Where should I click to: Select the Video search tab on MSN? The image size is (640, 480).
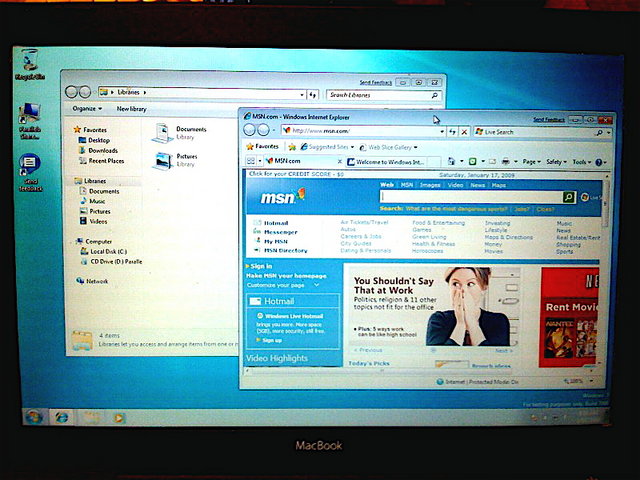455,185
